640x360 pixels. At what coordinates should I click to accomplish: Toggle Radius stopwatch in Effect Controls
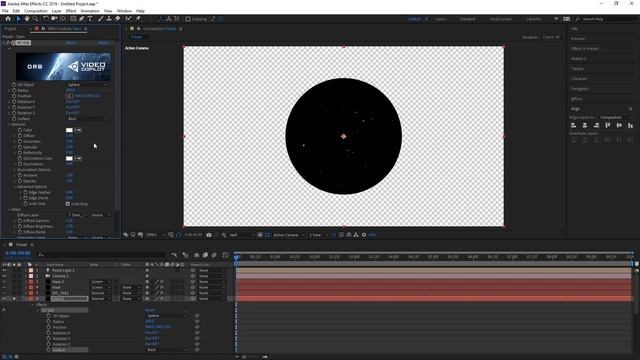pos(14,90)
